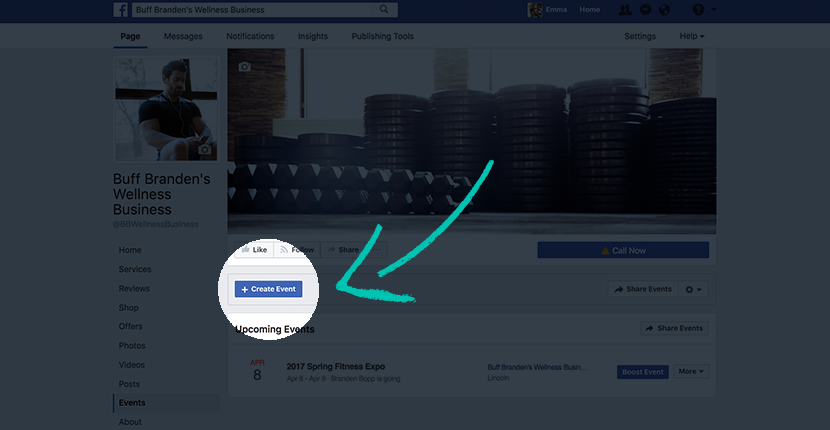Image resolution: width=830 pixels, height=430 pixels.
Task: Go to Home in the top bar
Action: (589, 10)
